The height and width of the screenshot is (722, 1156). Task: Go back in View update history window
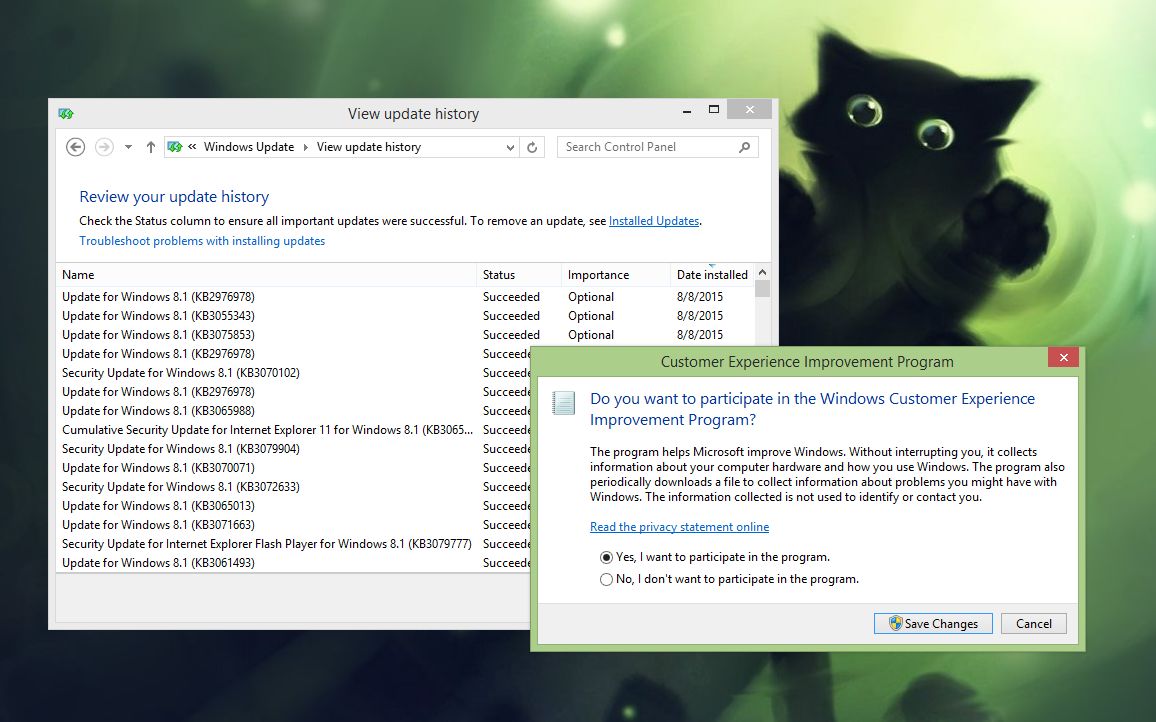[75, 147]
